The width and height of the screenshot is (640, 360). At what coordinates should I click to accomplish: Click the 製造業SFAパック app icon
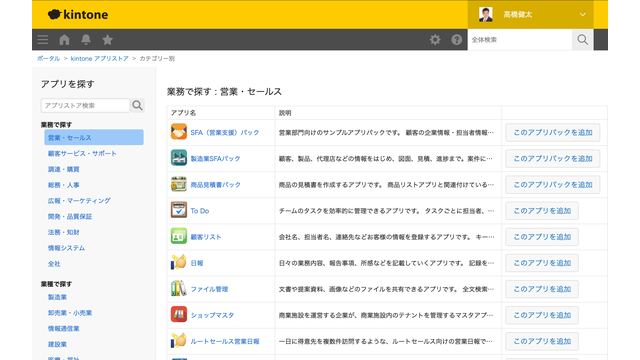pos(179,158)
